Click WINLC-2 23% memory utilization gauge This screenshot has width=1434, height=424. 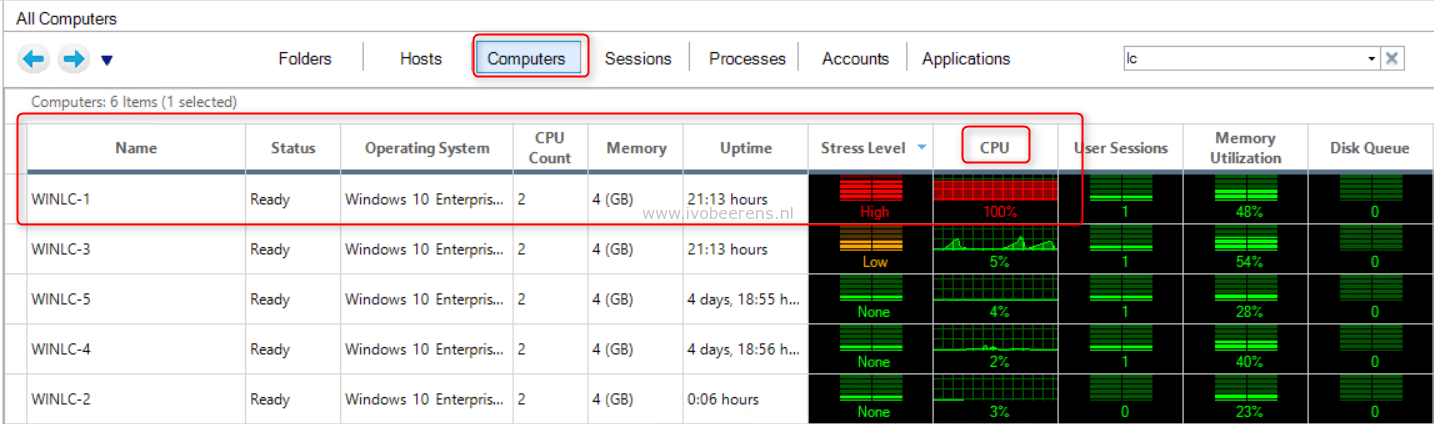coord(1245,398)
